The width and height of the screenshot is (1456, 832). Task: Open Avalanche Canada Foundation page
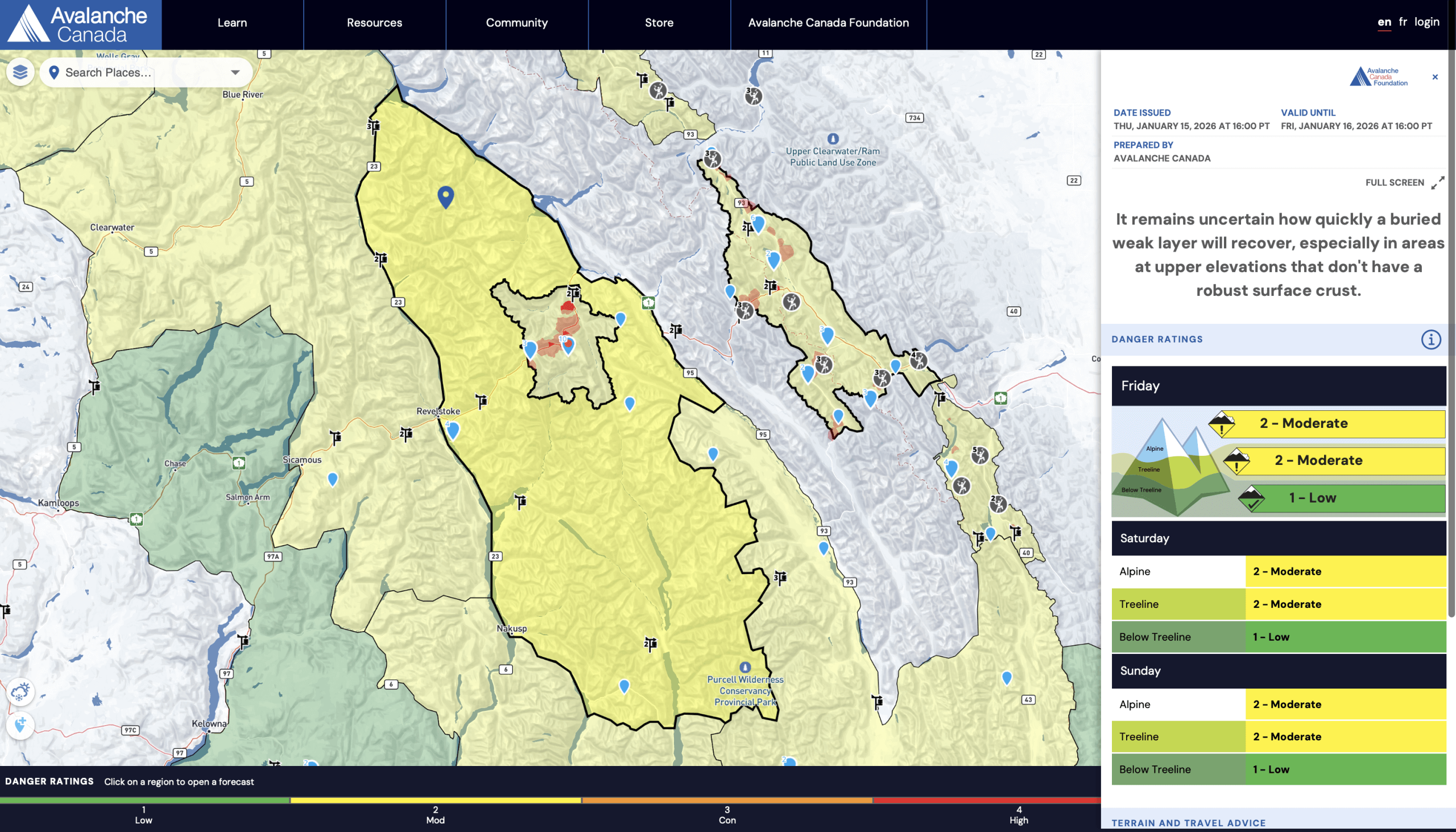coord(828,23)
